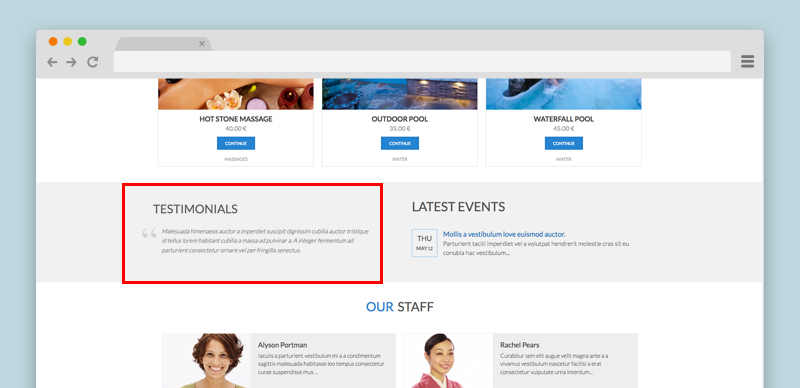Image resolution: width=800 pixels, height=388 pixels.
Task: Click the Water category under Outdoor Pool
Action: pos(399,159)
